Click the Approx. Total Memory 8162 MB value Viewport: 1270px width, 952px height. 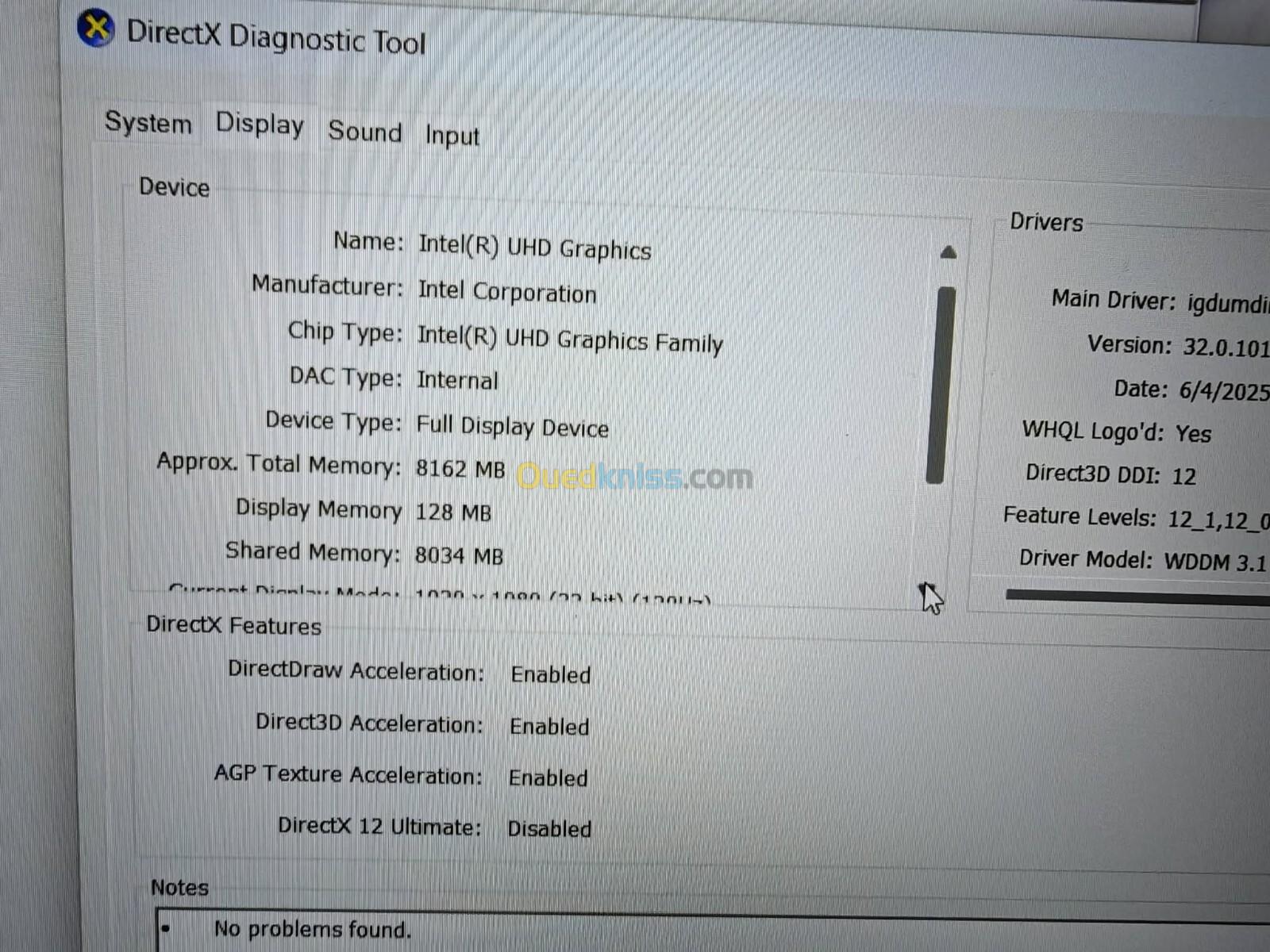460,469
